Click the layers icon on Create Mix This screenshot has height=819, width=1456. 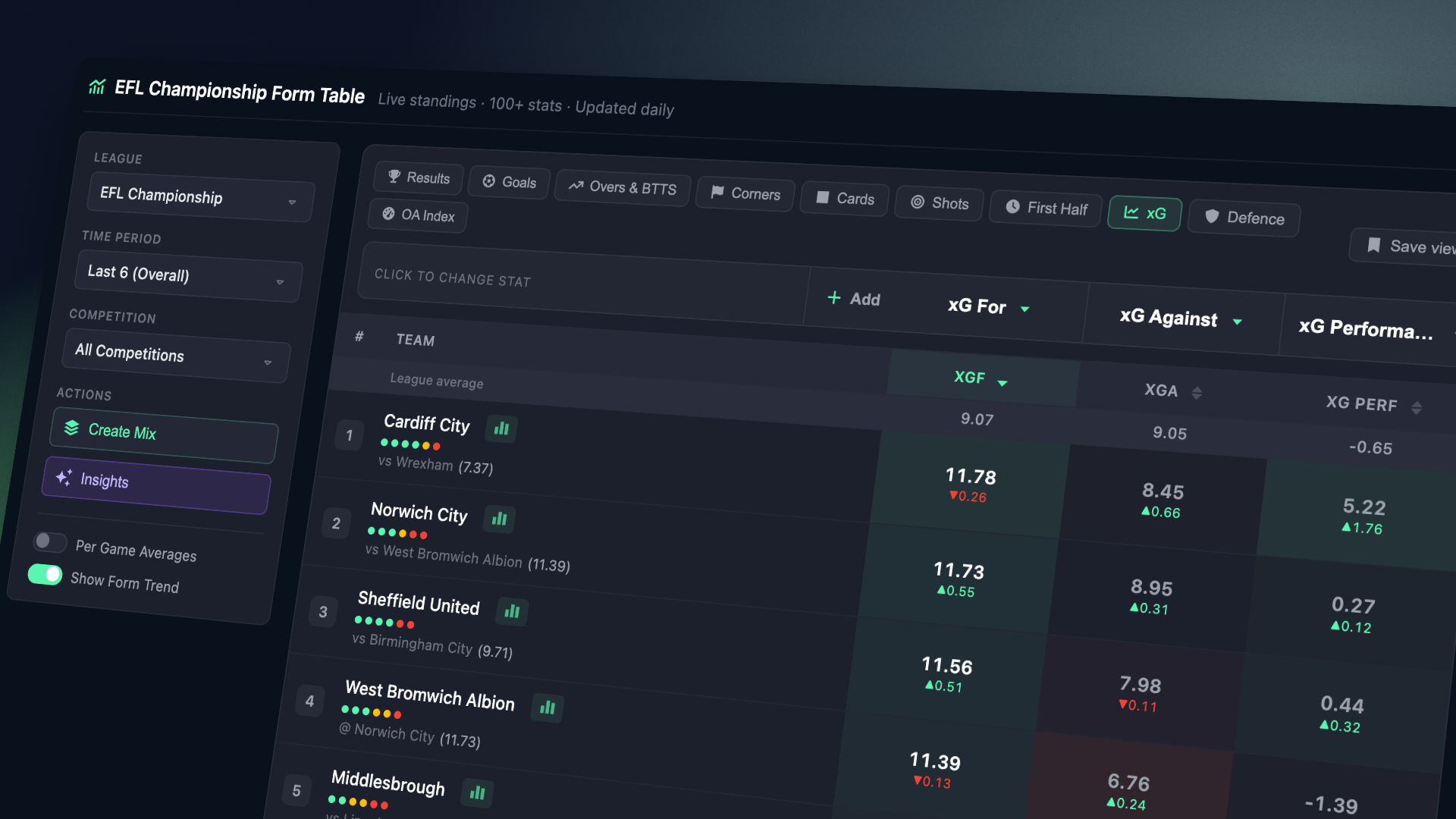pos(71,428)
